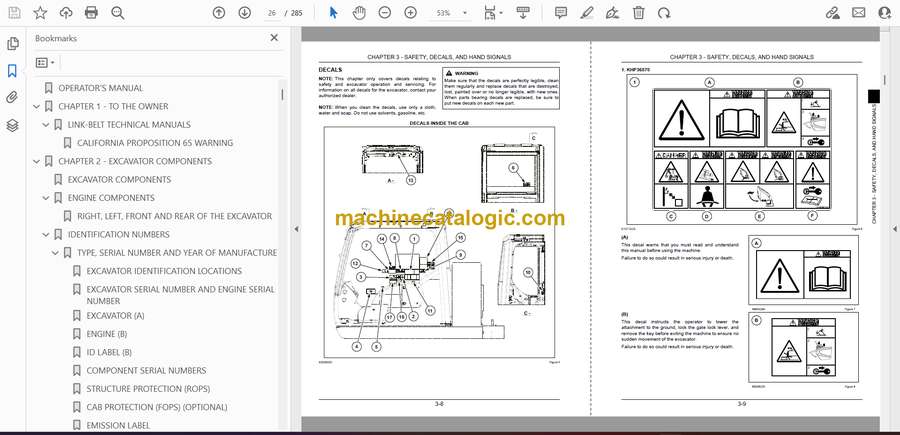Activate the Selection arrow tool
The height and width of the screenshot is (435, 900).
click(333, 13)
